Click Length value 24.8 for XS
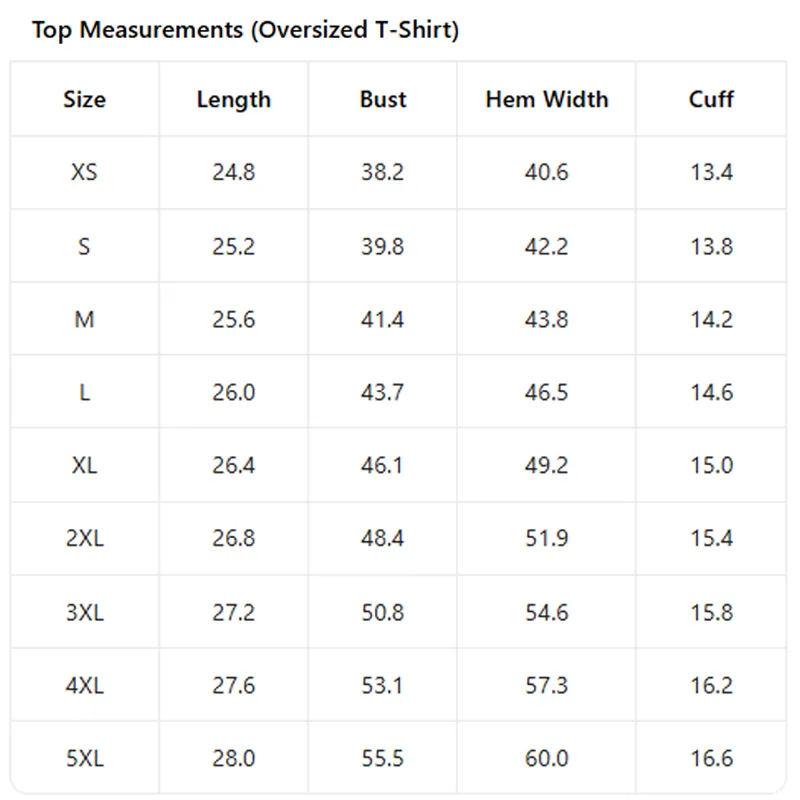This screenshot has width=800, height=800. click(233, 173)
